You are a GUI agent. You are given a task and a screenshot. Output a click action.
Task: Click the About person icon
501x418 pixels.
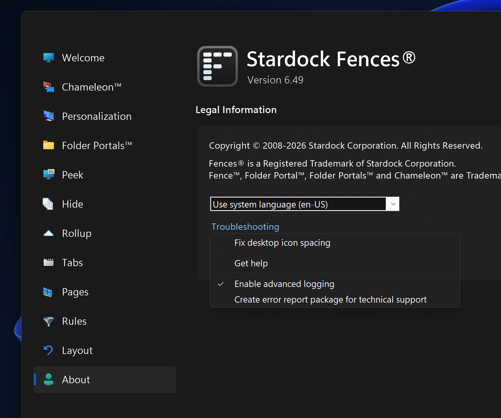point(48,379)
